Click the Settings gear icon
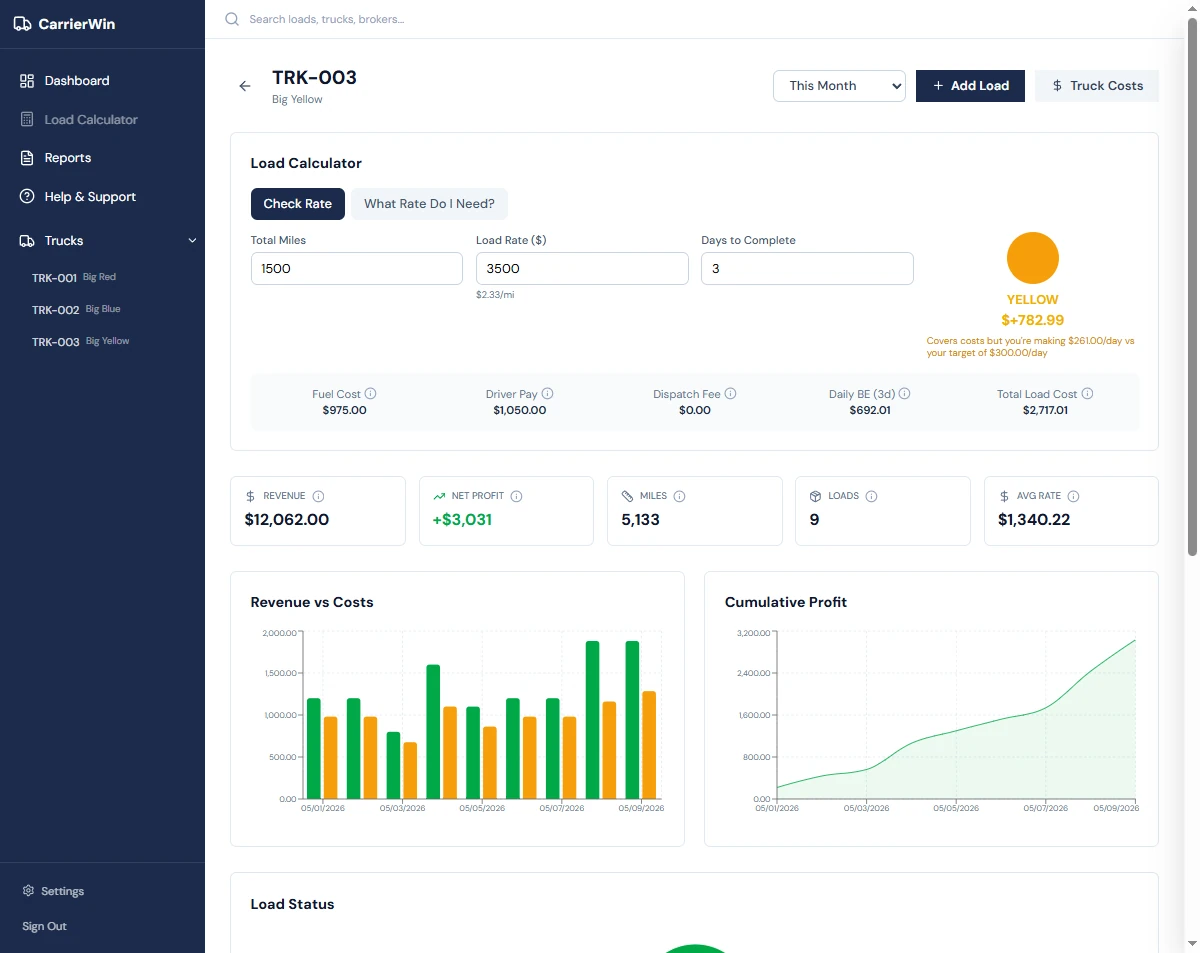This screenshot has height=953, width=1200. (28, 891)
